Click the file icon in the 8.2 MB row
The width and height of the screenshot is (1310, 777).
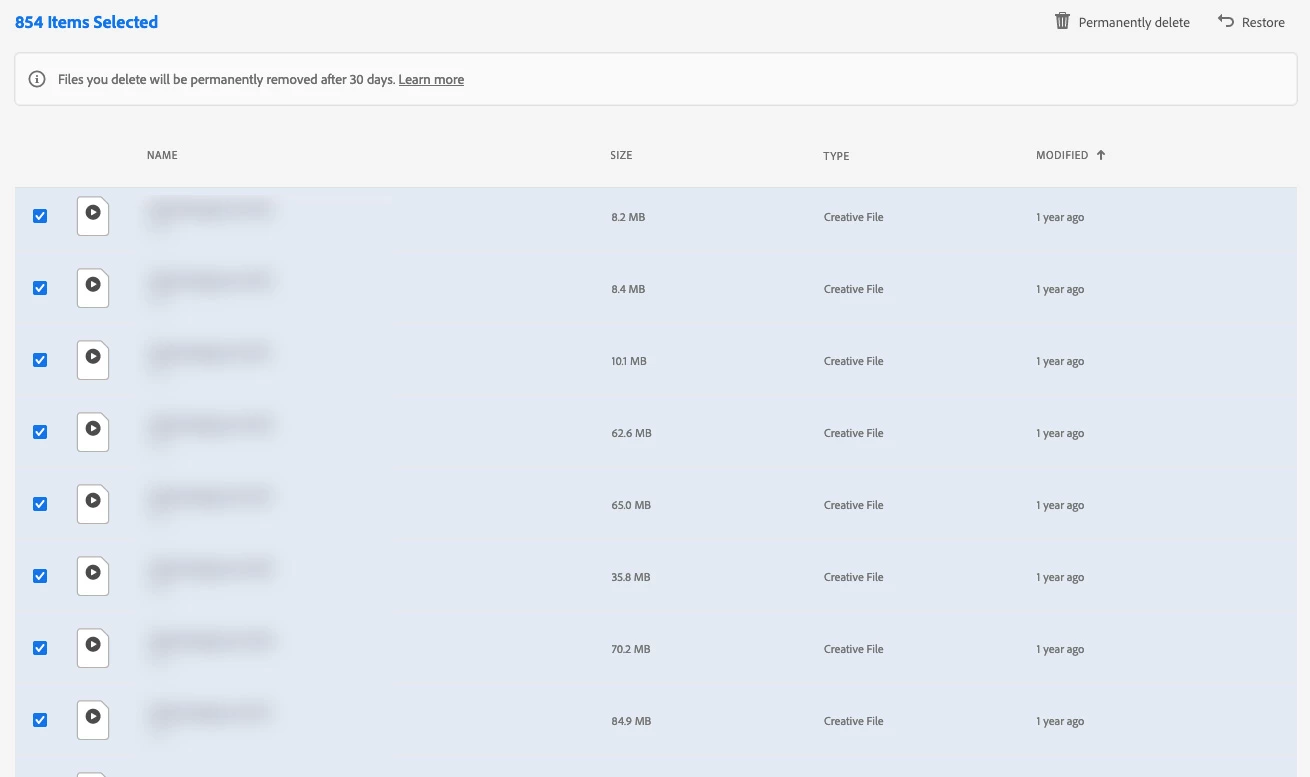(x=93, y=216)
